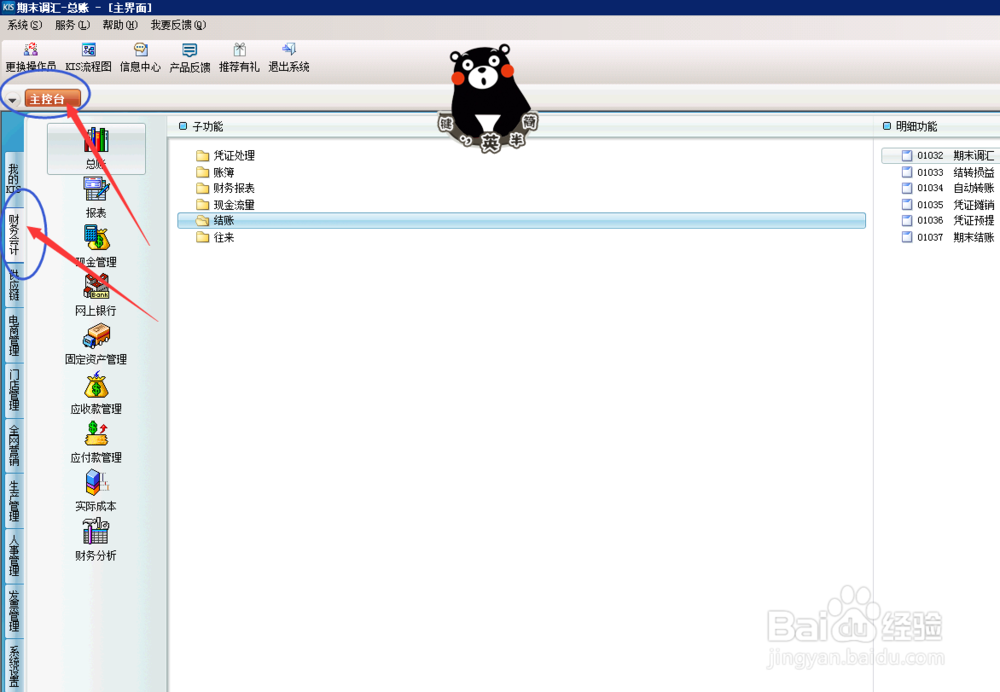Image resolution: width=1000 pixels, height=692 pixels.
Task: Open the 服务(L) menu
Action: click(72, 25)
